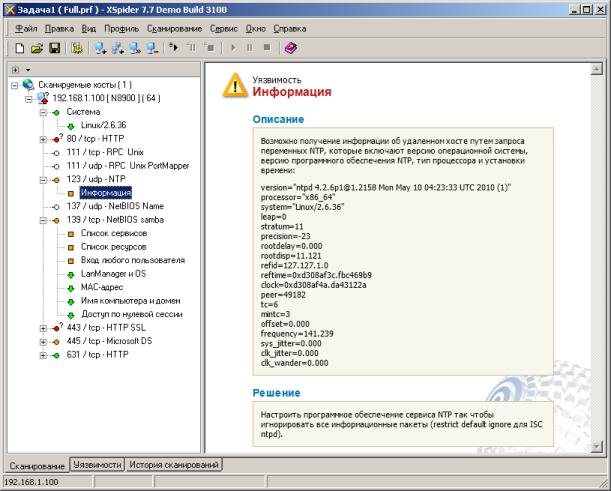
Task: Click the orange dot icon beside 123 / udp - NTP
Action: pos(57,180)
